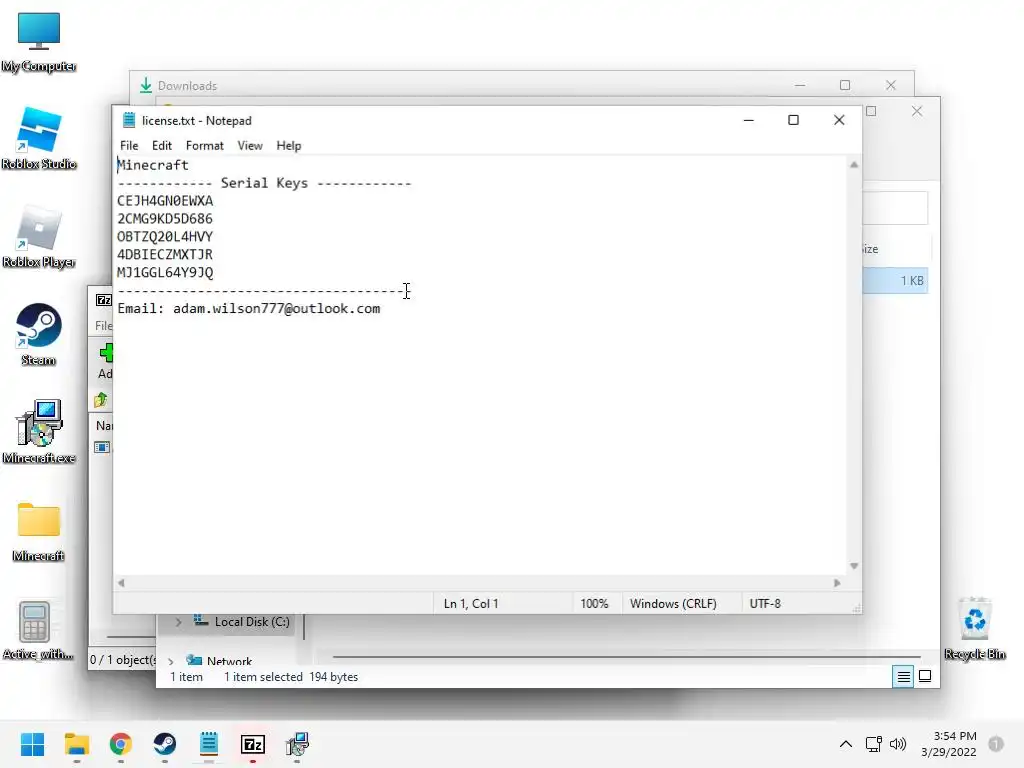Select the Steam desktop shortcut
Screen dimensions: 1024x768
point(39,334)
